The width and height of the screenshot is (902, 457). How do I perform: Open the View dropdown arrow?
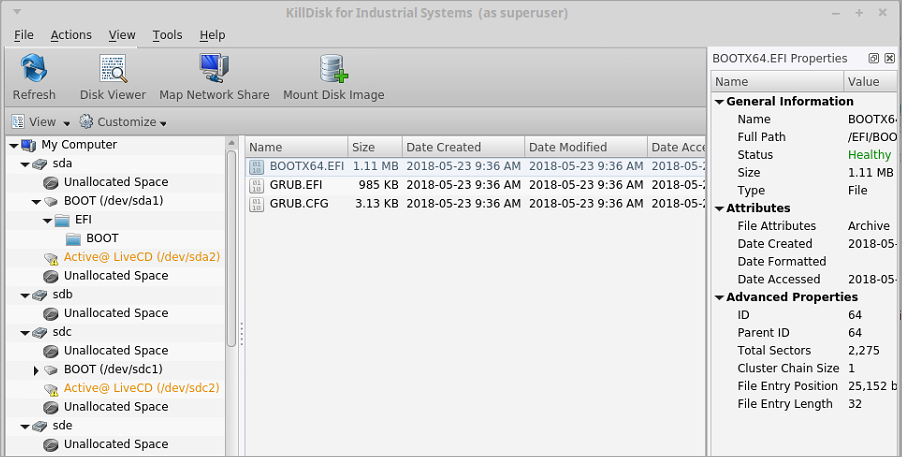pyautogui.click(x=66, y=123)
